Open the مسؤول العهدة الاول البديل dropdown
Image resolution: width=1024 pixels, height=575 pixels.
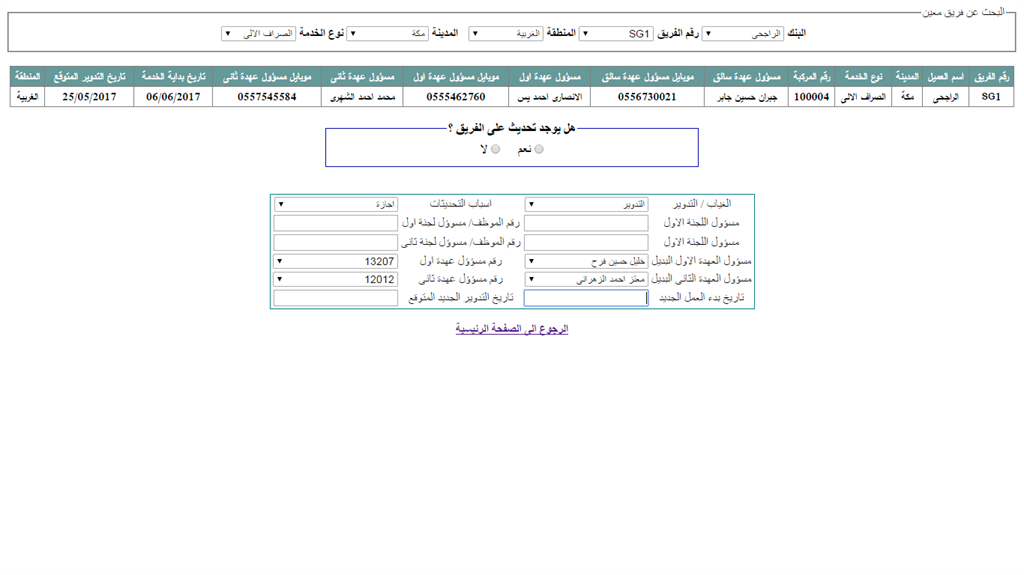[x=586, y=261]
